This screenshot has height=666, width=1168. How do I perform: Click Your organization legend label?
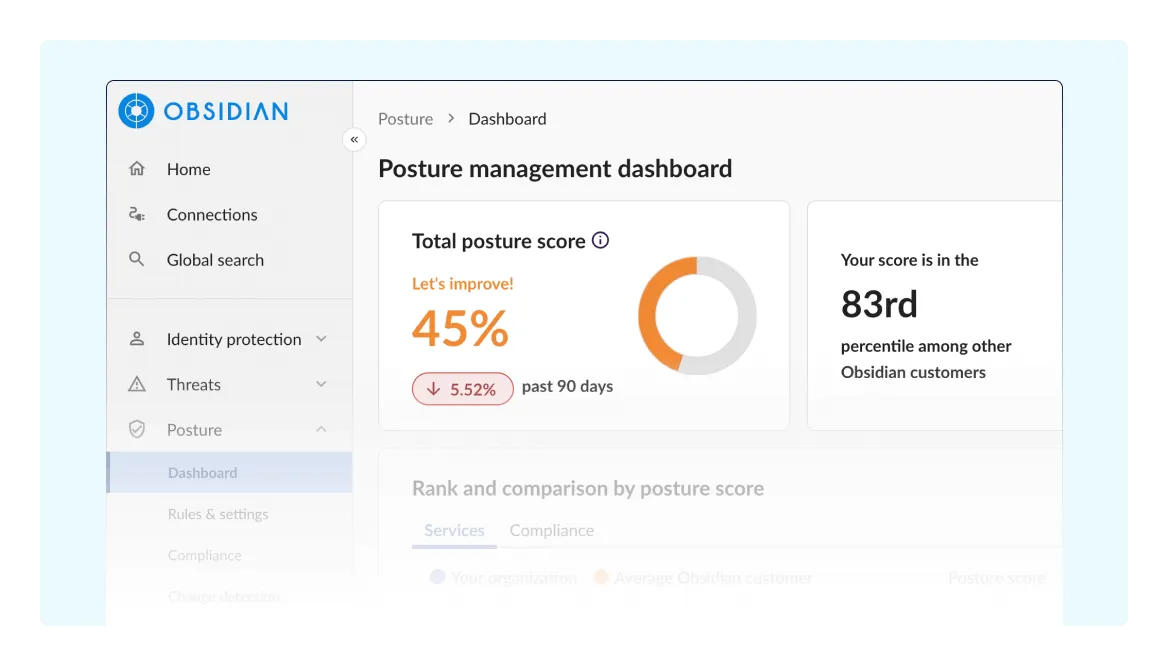514,577
